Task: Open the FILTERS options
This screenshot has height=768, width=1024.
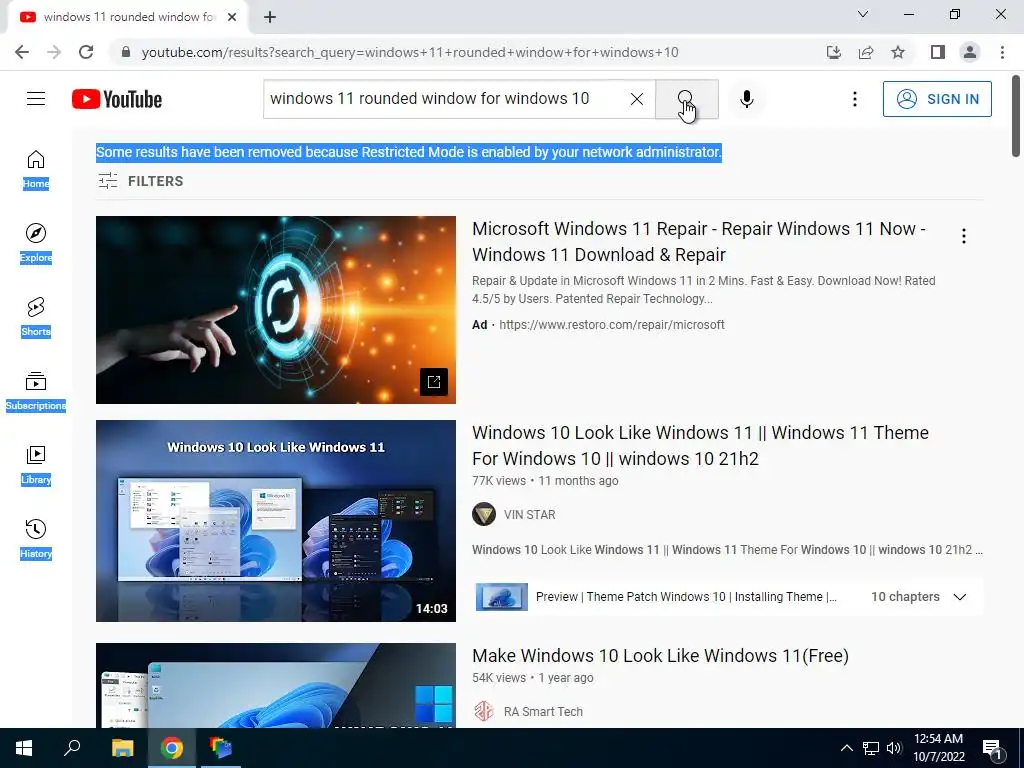Action: tap(140, 181)
